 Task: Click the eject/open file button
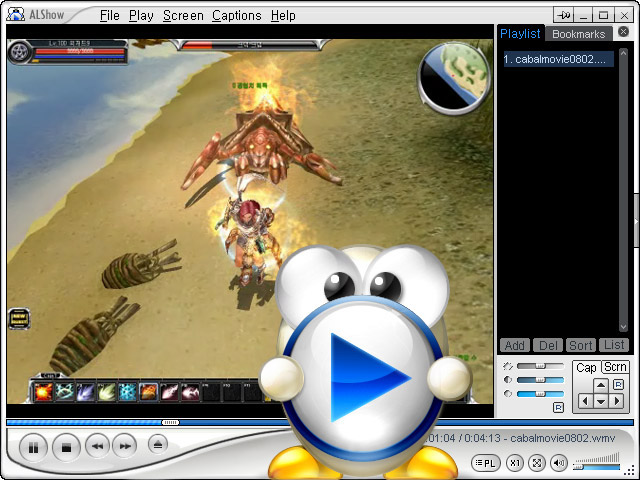point(158,445)
